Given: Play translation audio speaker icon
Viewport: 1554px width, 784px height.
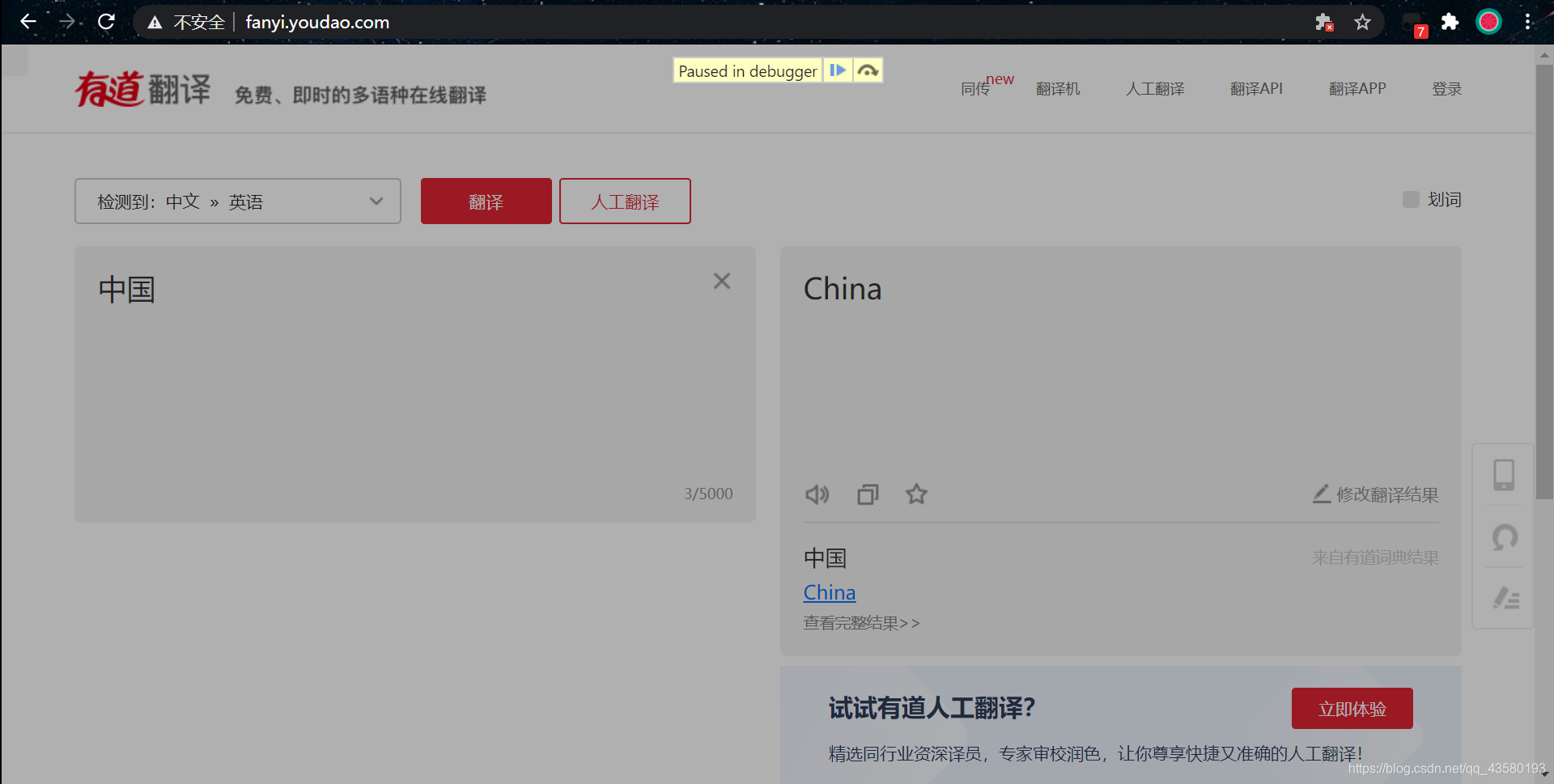Looking at the screenshot, I should (x=817, y=494).
